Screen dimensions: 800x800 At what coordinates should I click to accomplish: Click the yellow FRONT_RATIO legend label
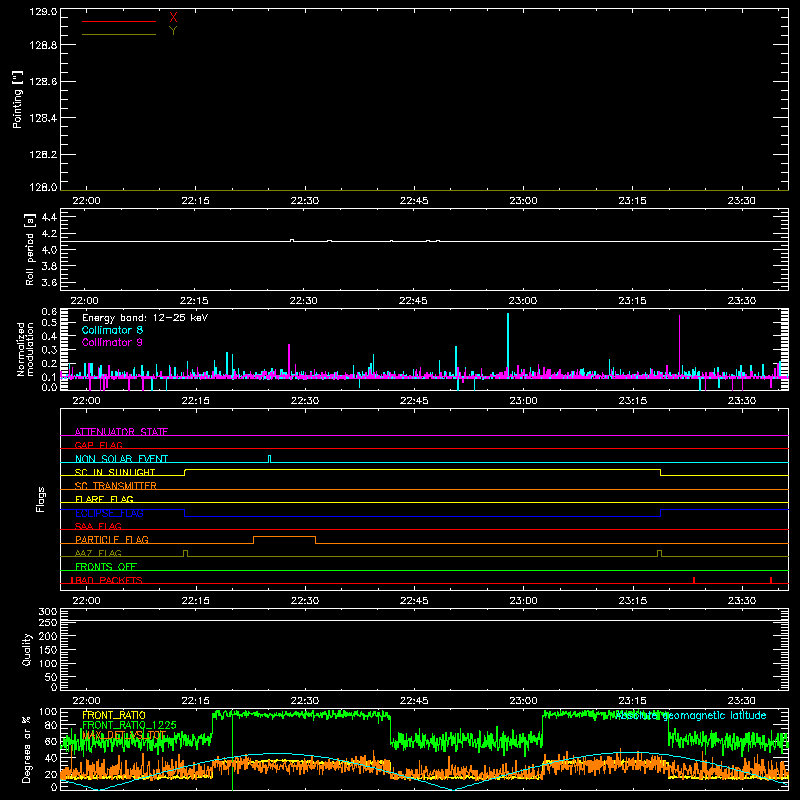114,715
